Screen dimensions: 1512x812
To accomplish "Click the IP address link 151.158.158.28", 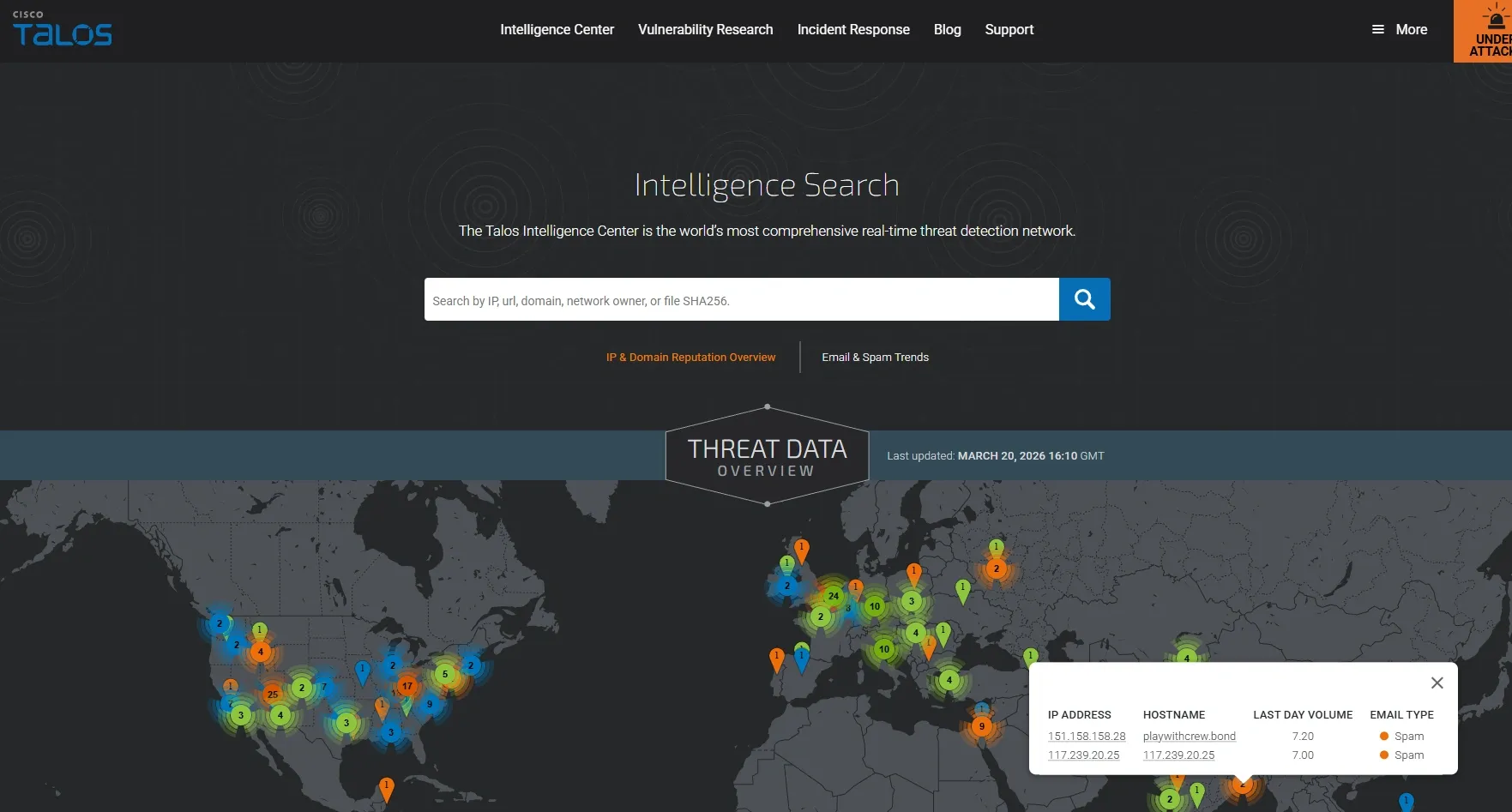I will coord(1086,737).
